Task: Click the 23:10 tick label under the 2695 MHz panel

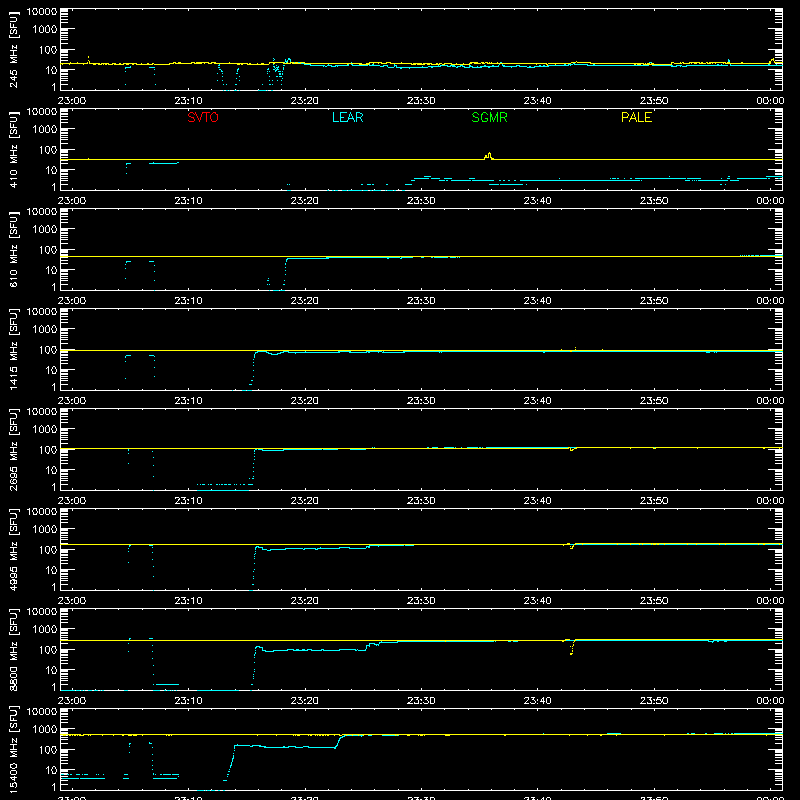Action: coord(188,501)
